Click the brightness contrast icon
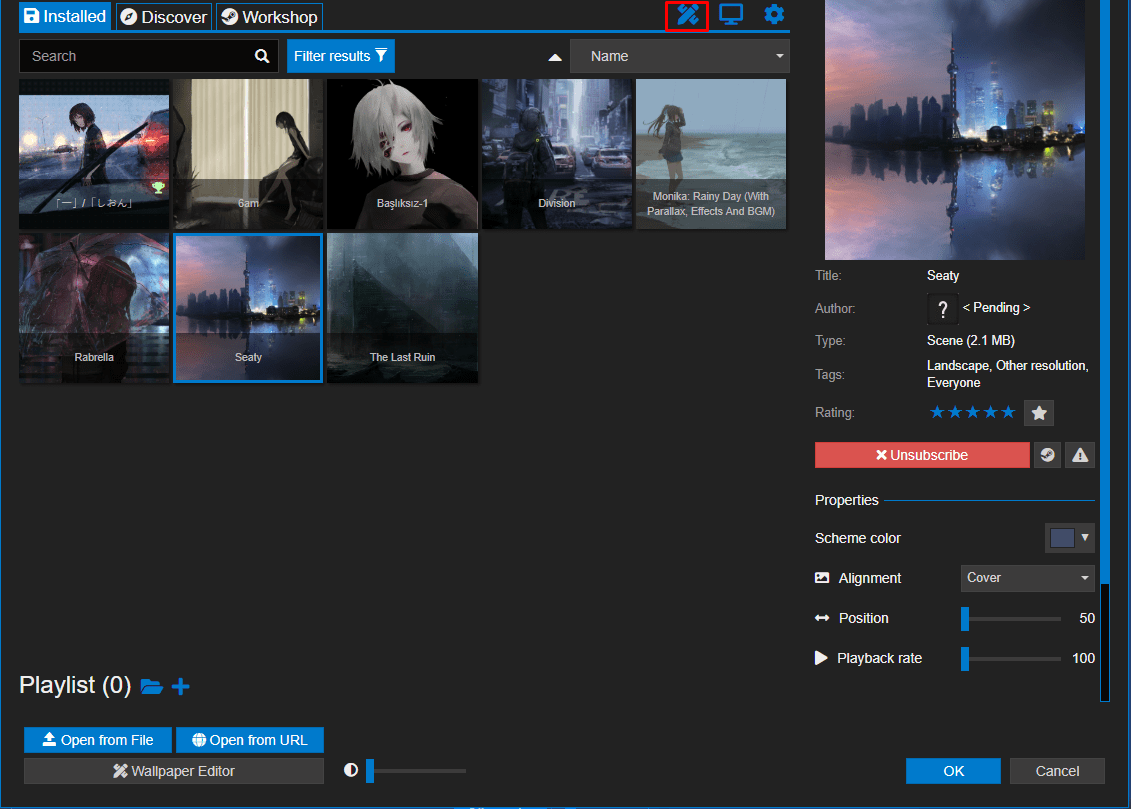 (351, 770)
